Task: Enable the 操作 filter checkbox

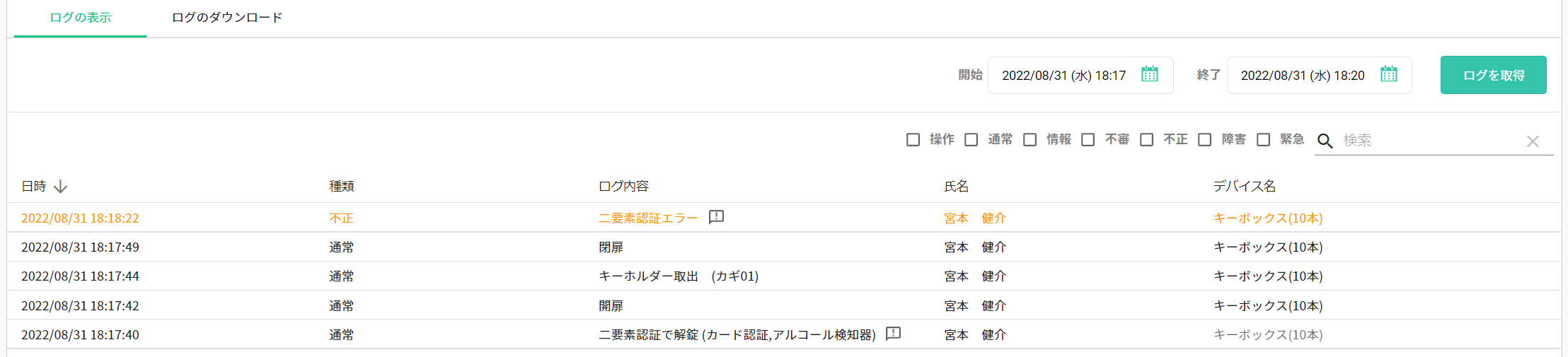Action: pos(913,140)
